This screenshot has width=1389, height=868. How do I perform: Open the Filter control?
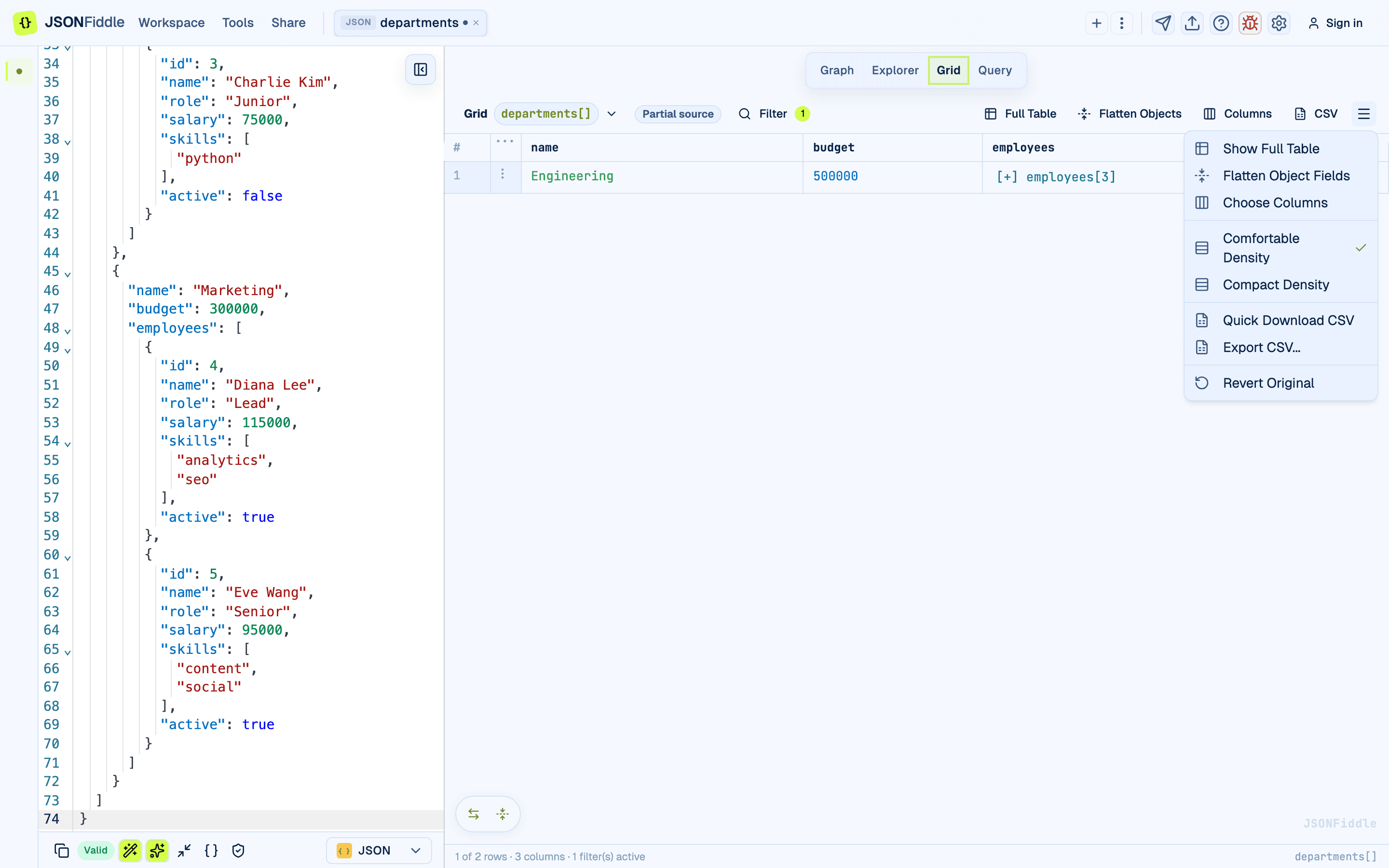click(x=773, y=114)
